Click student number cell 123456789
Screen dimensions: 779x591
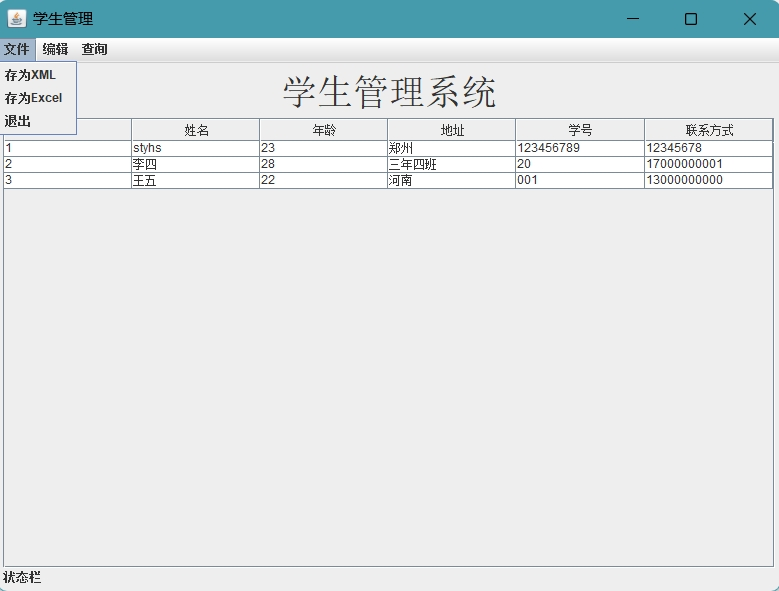tap(580, 148)
